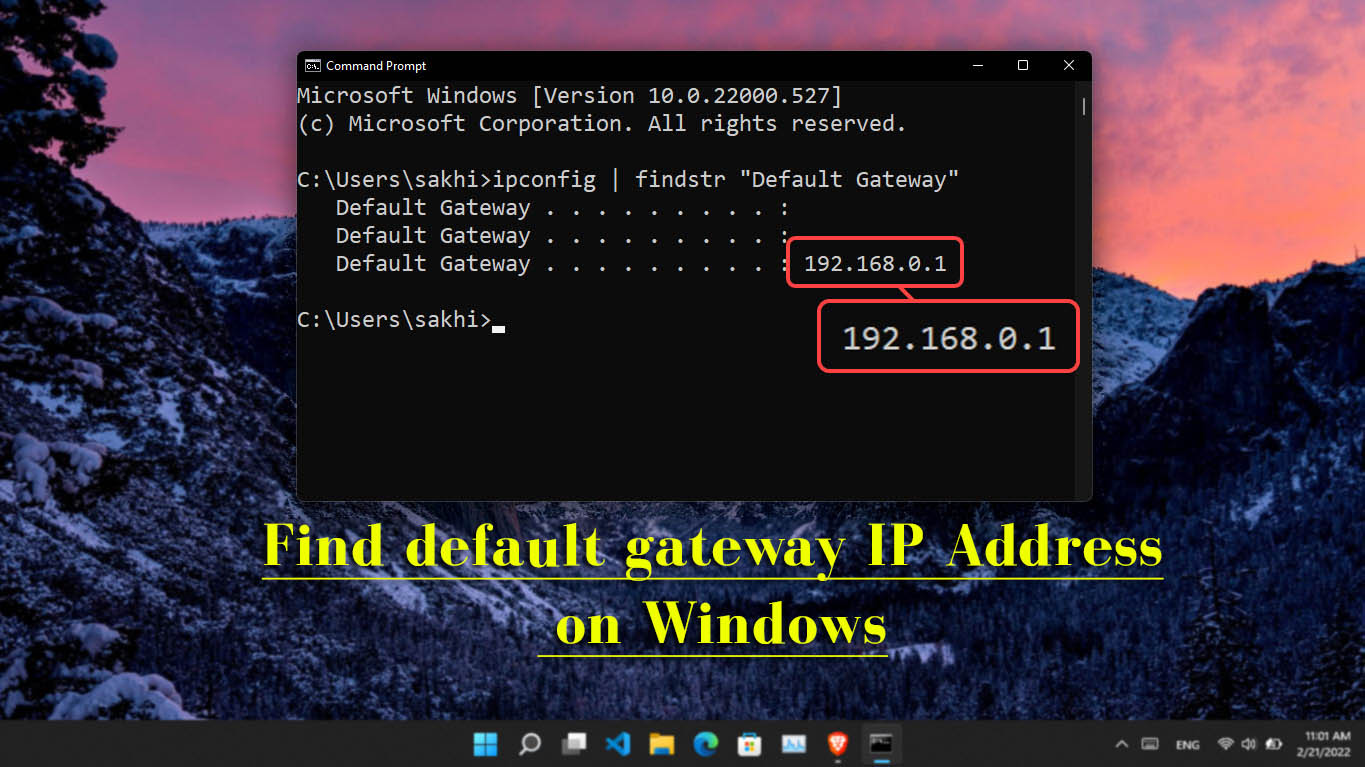
Task: Open the Photos app from the taskbar
Action: [x=794, y=744]
